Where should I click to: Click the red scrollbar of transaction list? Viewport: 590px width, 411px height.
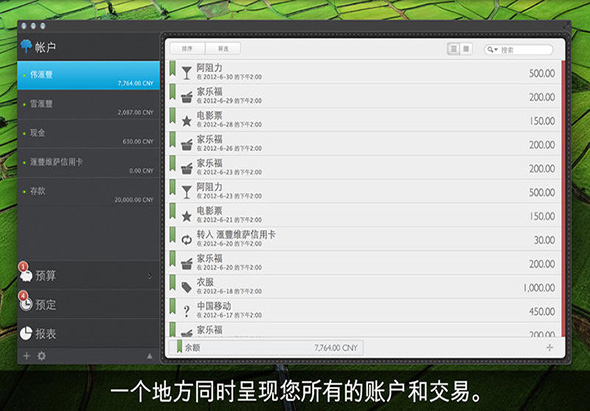point(563,199)
